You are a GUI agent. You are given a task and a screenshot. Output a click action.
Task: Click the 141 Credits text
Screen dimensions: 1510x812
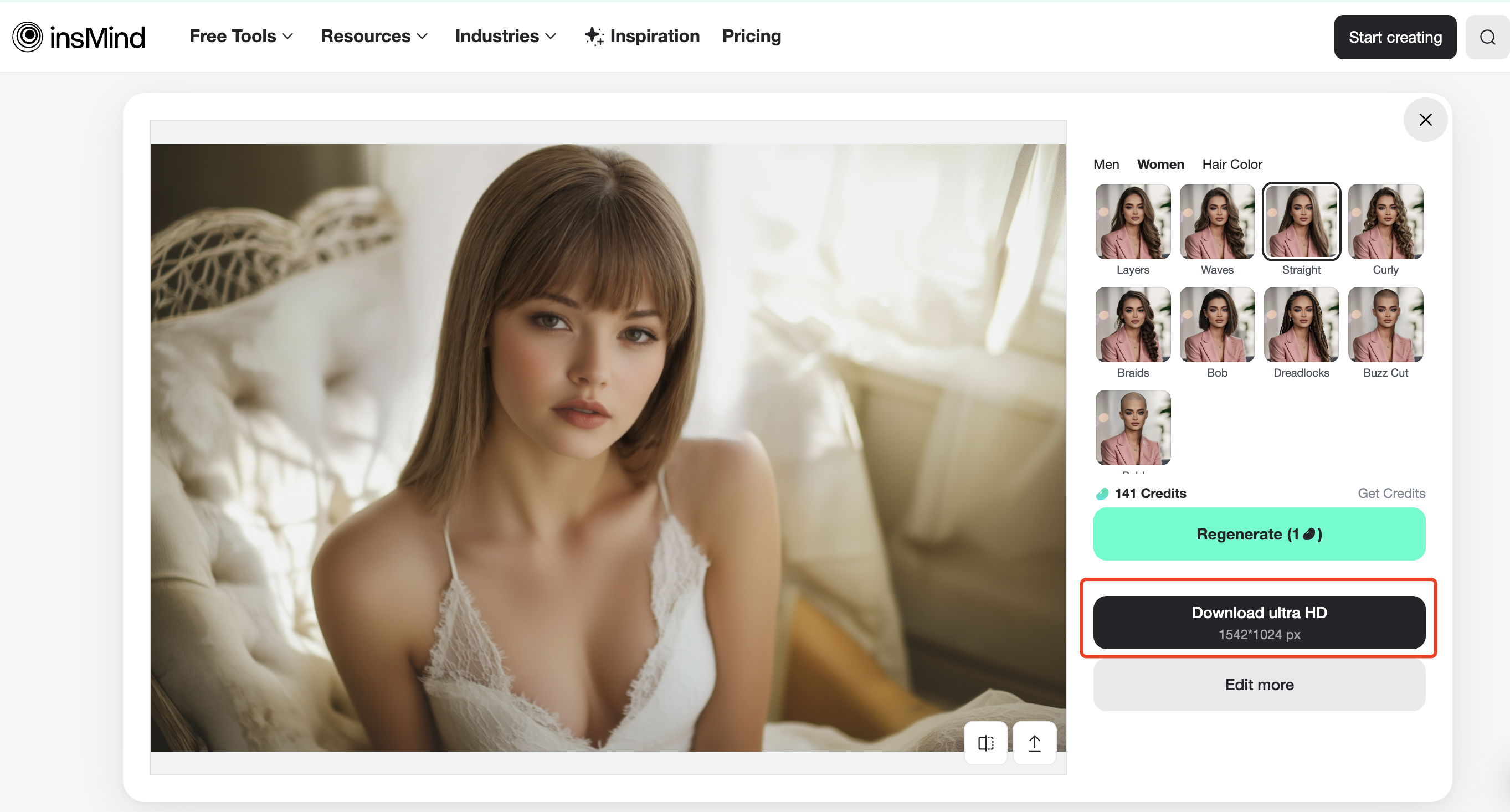(1150, 493)
